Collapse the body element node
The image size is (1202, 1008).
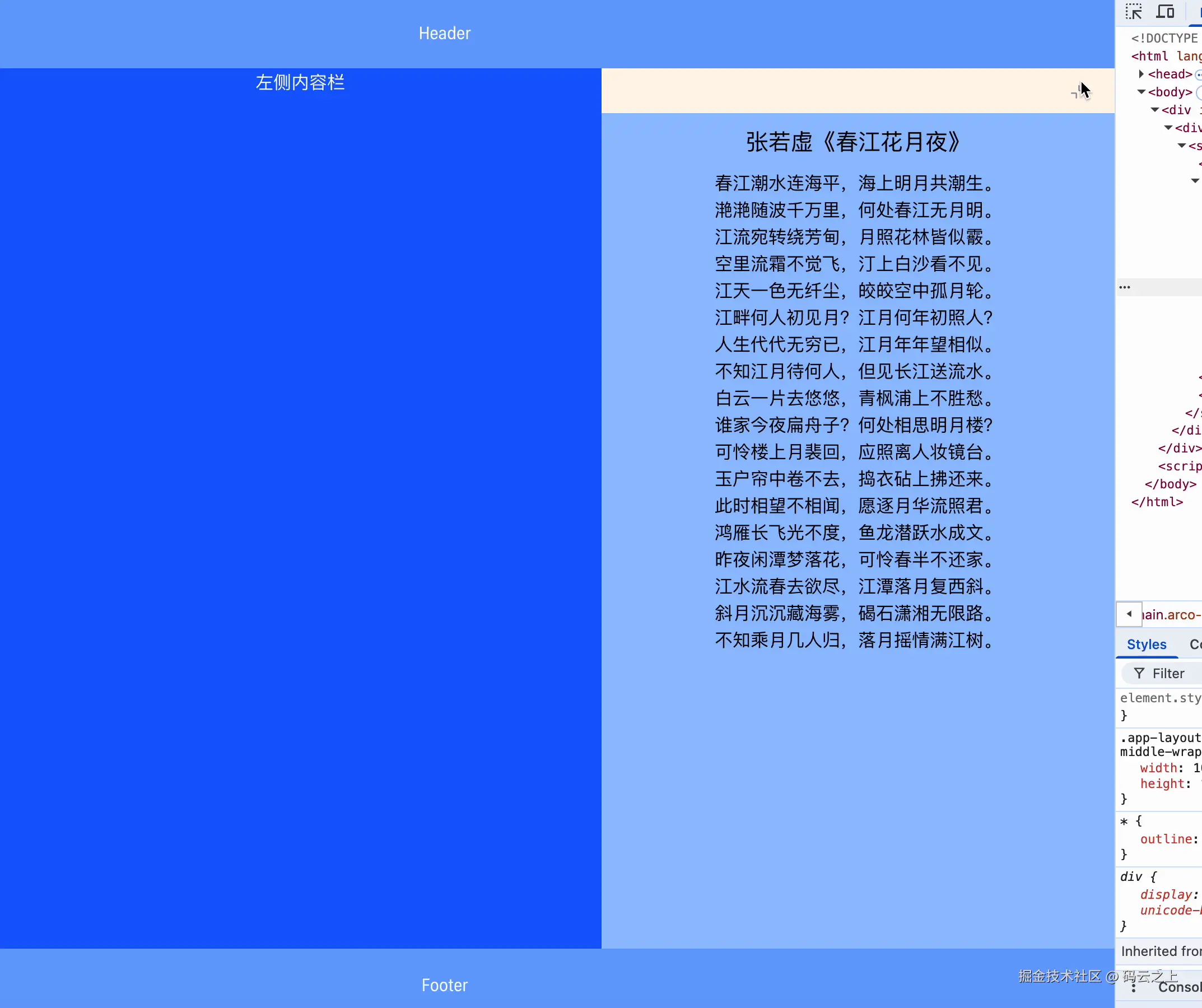point(1142,92)
